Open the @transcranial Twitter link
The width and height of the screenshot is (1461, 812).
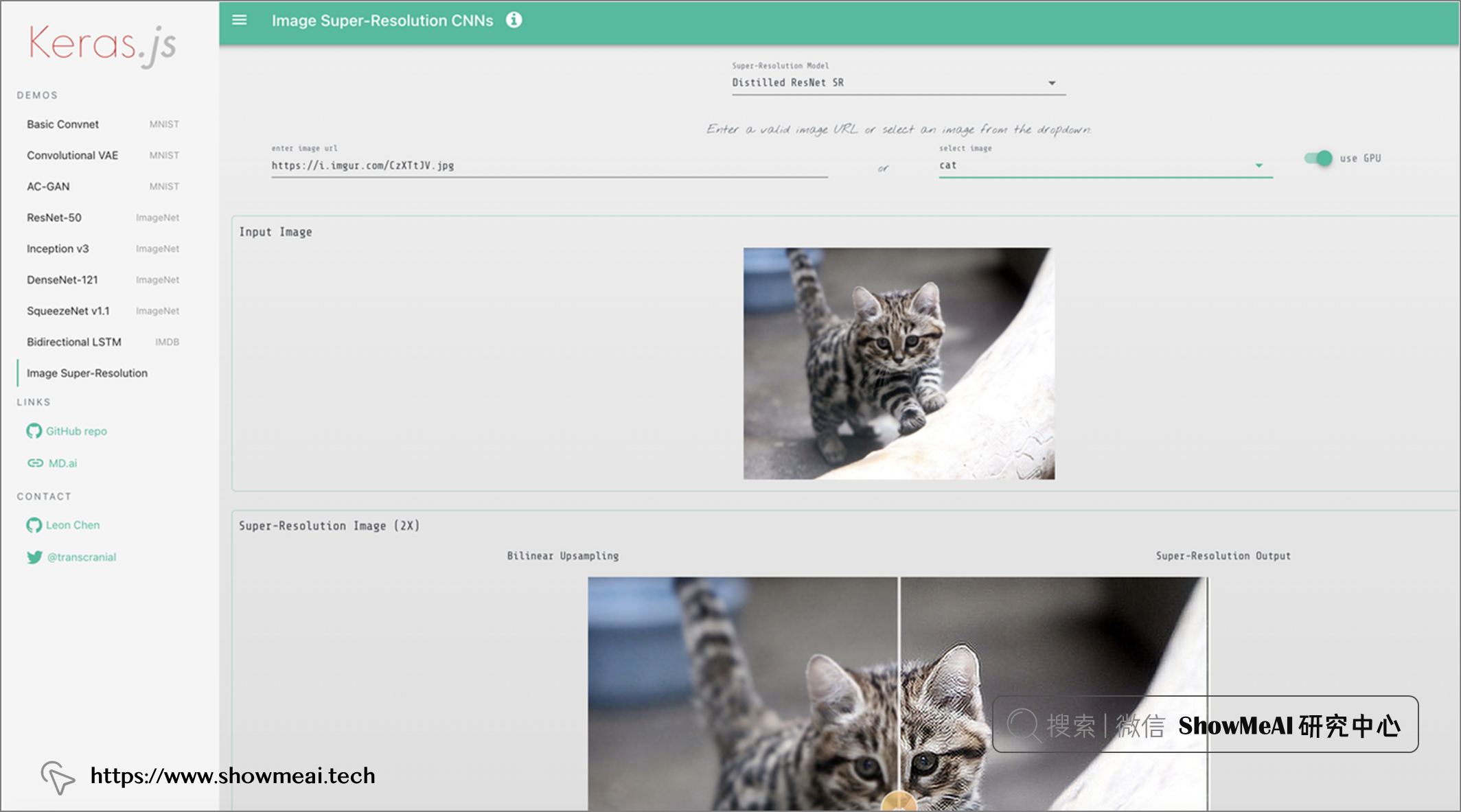coord(81,557)
